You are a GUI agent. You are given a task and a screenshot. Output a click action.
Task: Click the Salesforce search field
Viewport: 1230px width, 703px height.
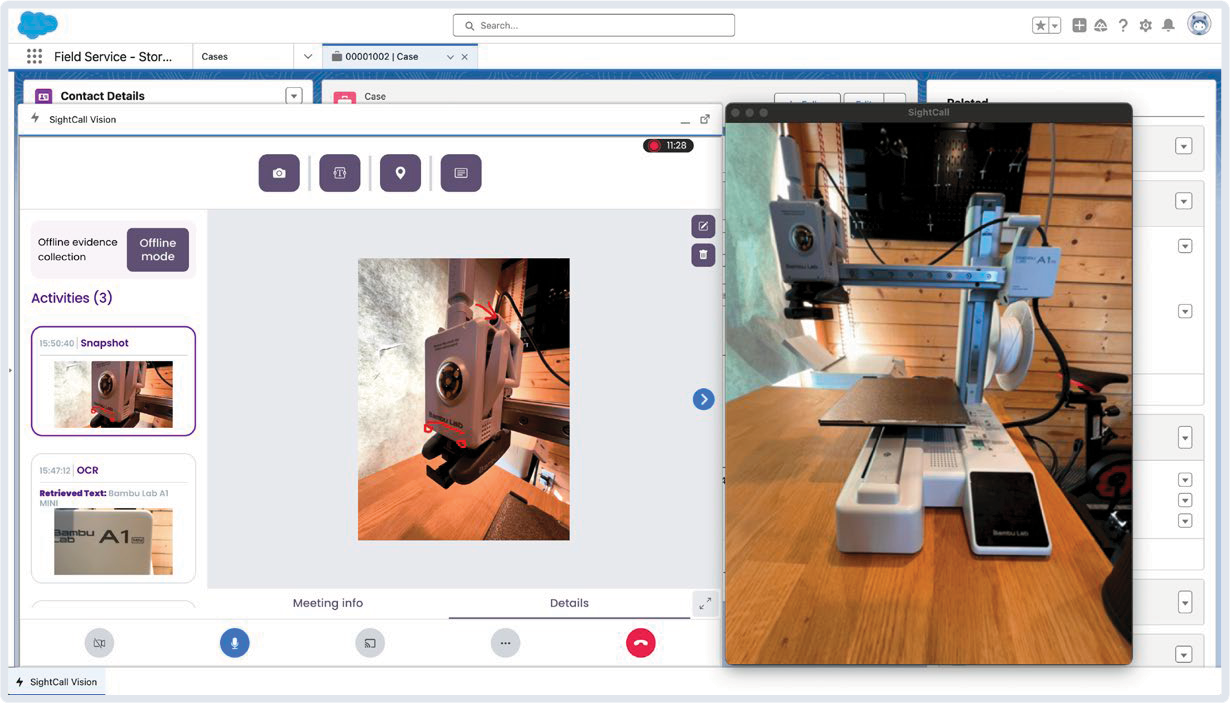click(594, 25)
